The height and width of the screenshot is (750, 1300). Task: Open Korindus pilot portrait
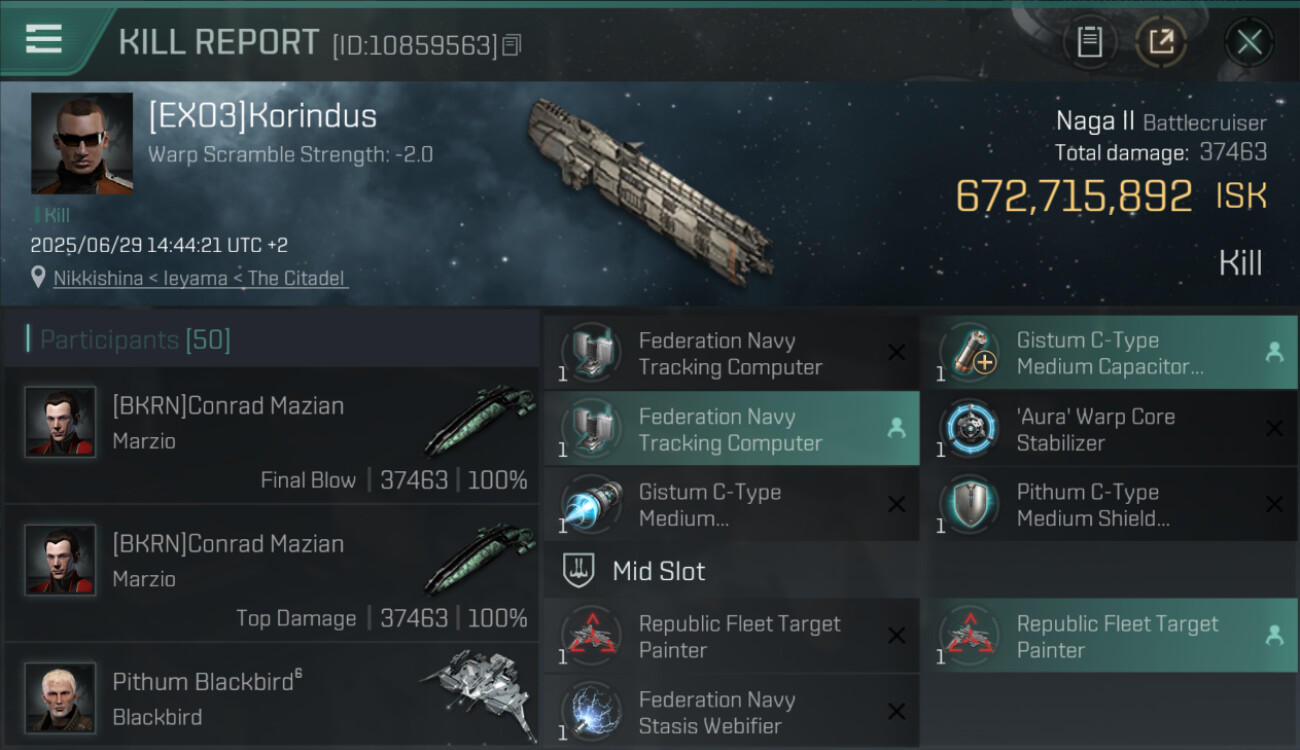coord(82,143)
